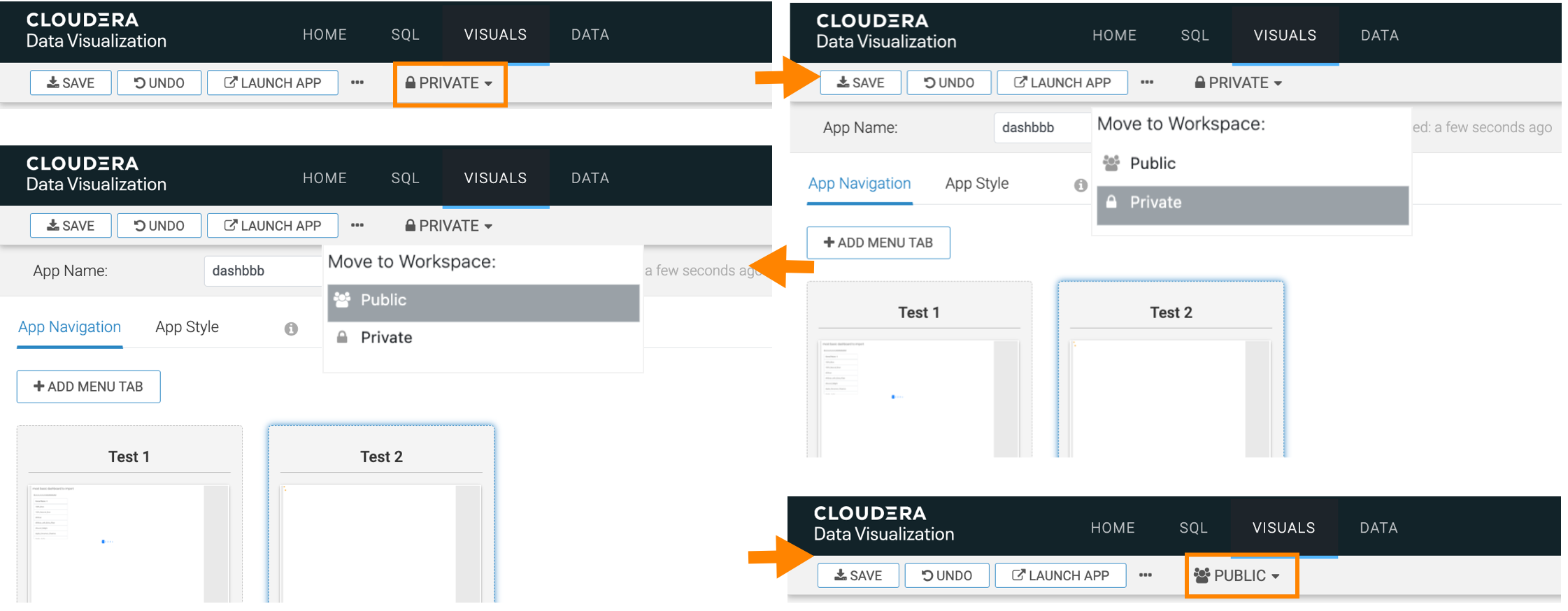Viewport: 1568px width, 611px height.
Task: Click people icon inside the PUBLIC dropdown button
Action: 1202,575
